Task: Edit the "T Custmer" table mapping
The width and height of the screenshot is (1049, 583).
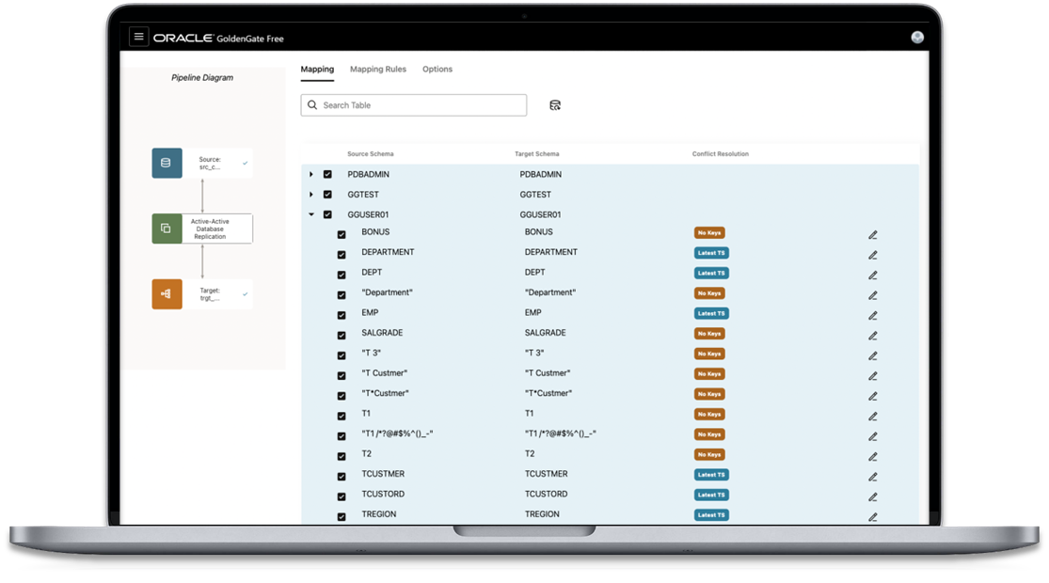Action: (872, 376)
